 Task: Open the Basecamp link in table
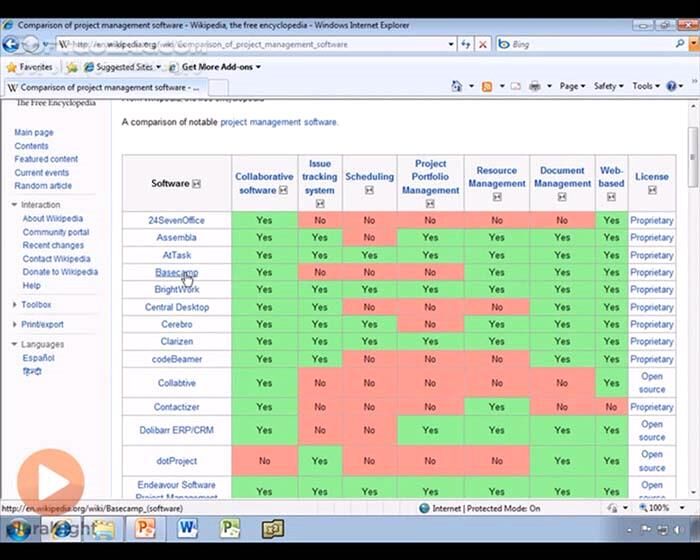pos(176,272)
